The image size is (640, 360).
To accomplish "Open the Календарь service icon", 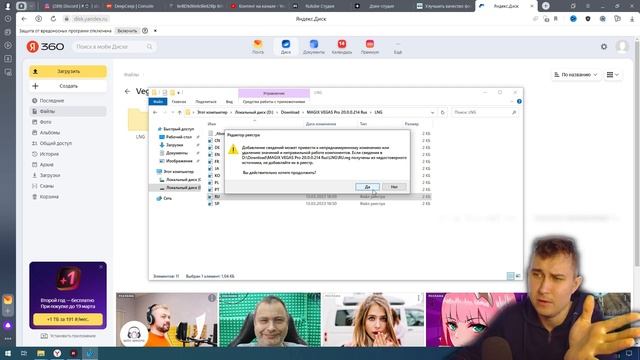I will 342,47.
